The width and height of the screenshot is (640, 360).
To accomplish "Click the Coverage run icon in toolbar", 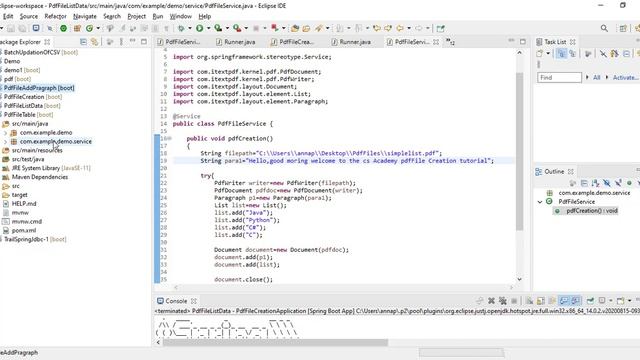I will tap(218, 28).
